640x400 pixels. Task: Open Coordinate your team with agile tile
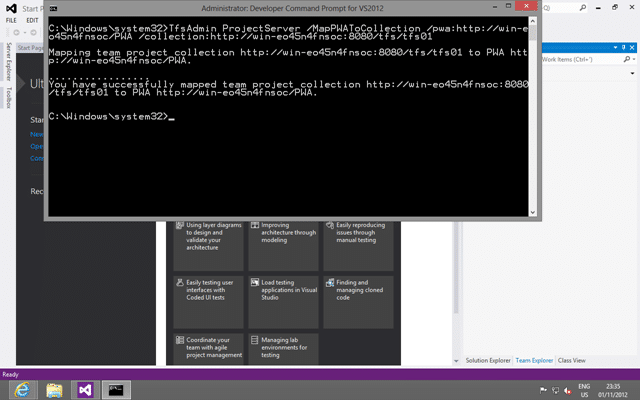(x=209, y=349)
